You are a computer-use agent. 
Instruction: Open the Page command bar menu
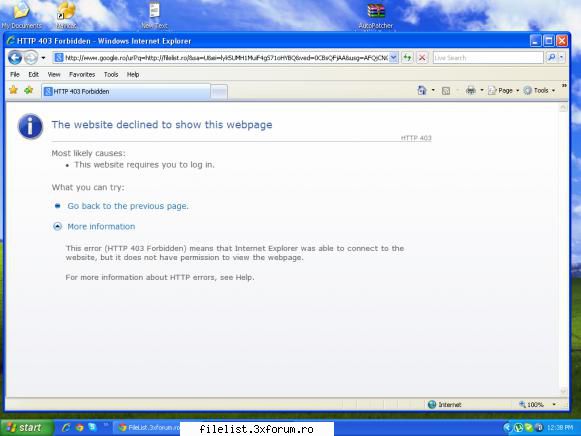coord(504,90)
